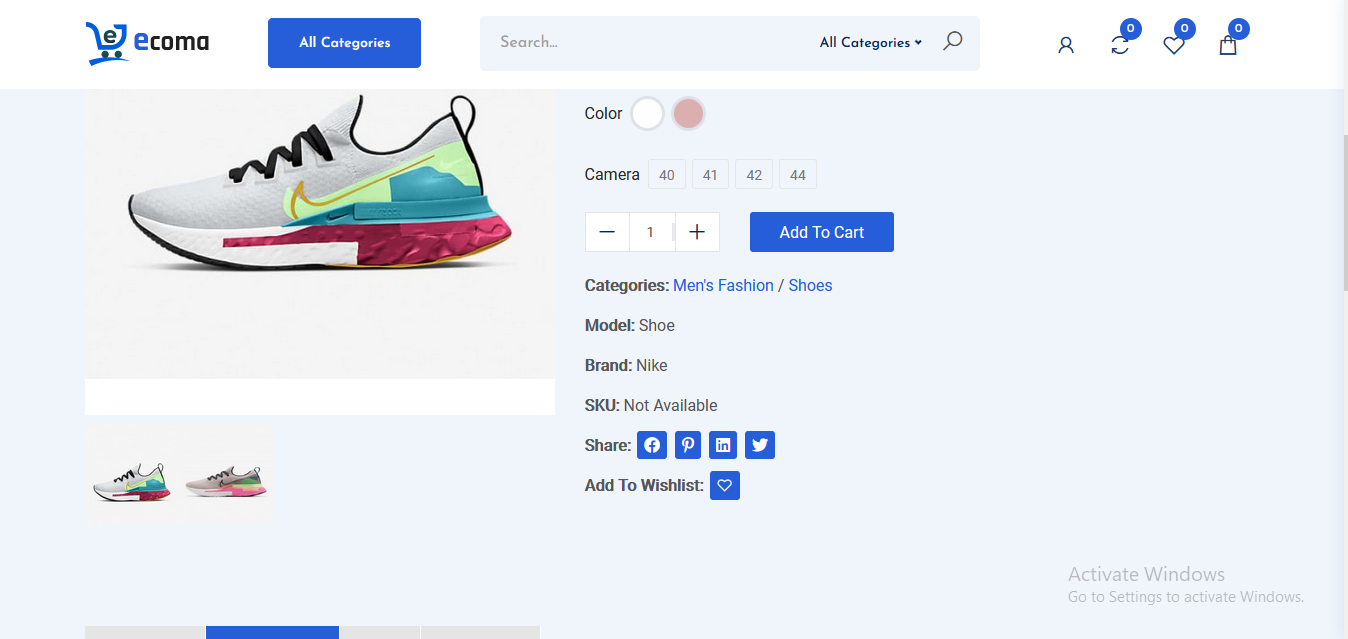Share product on Twitter
This screenshot has height=639, width=1348.
point(760,445)
